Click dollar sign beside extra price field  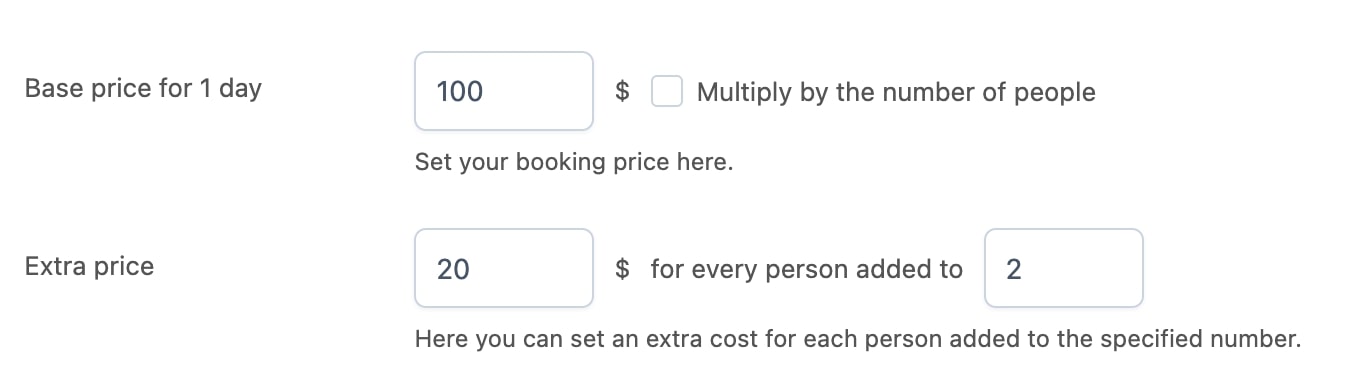coord(622,269)
